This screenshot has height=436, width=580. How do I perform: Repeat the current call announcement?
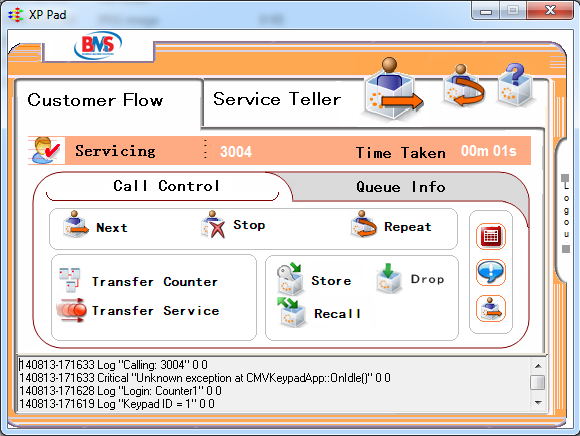(x=391, y=224)
